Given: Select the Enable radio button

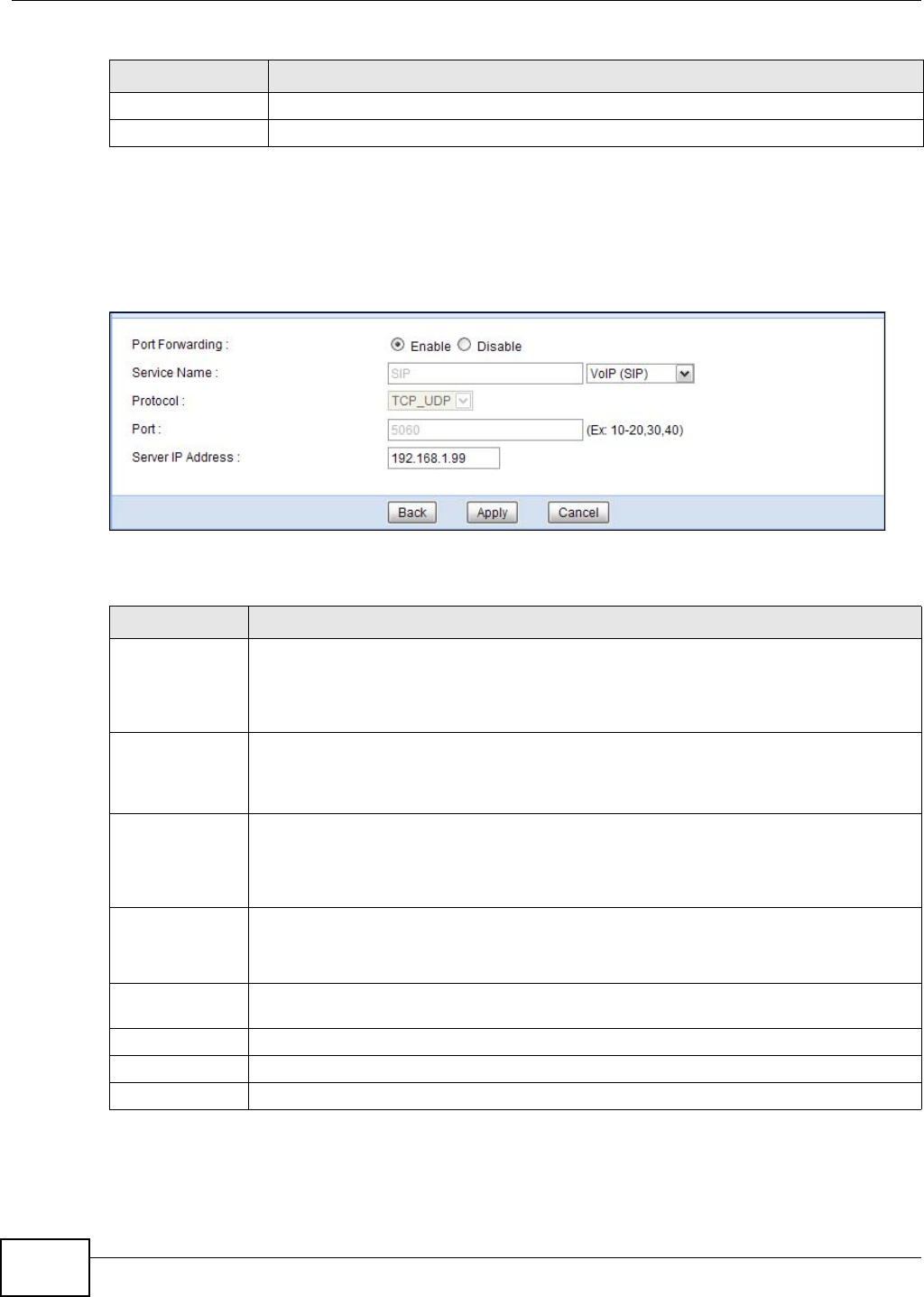Looking at the screenshot, I should coord(397,345).
